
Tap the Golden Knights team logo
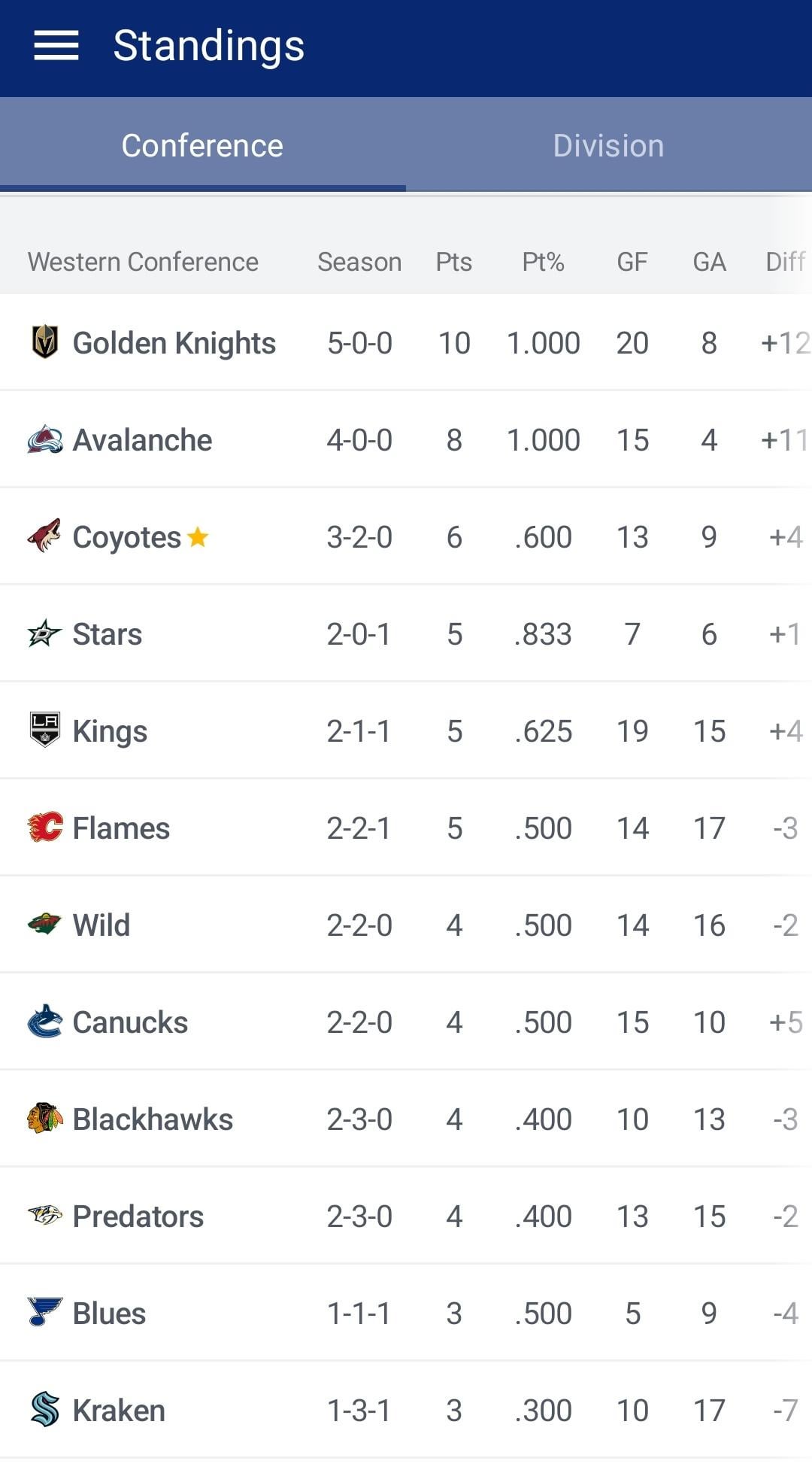45,342
